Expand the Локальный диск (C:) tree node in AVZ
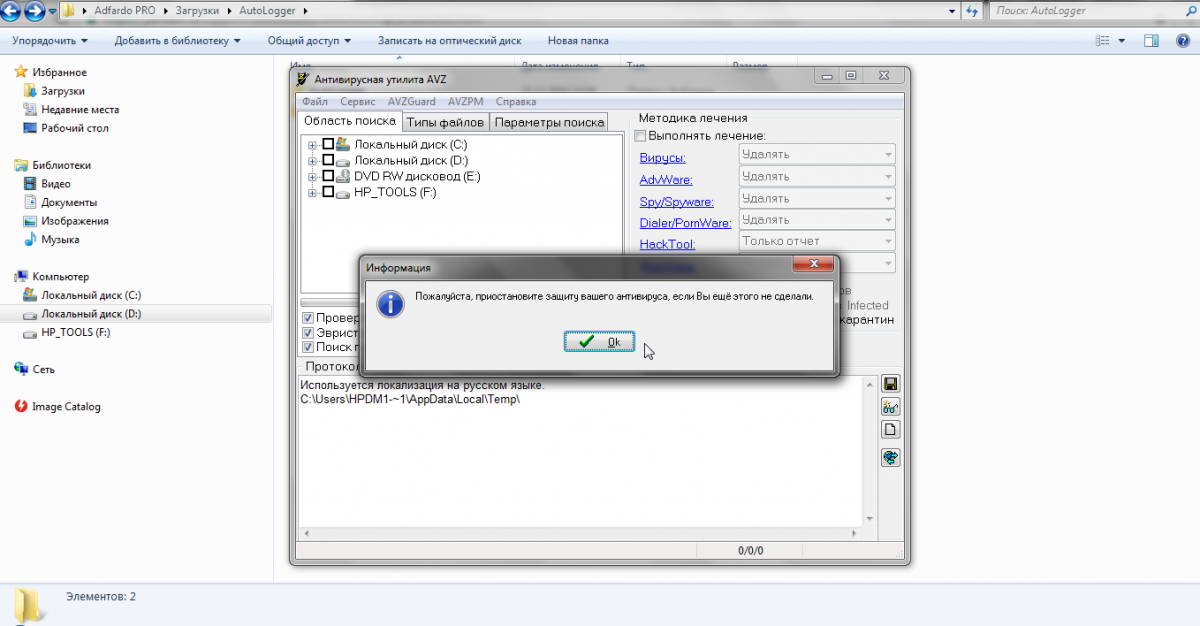This screenshot has width=1200, height=626. click(313, 145)
